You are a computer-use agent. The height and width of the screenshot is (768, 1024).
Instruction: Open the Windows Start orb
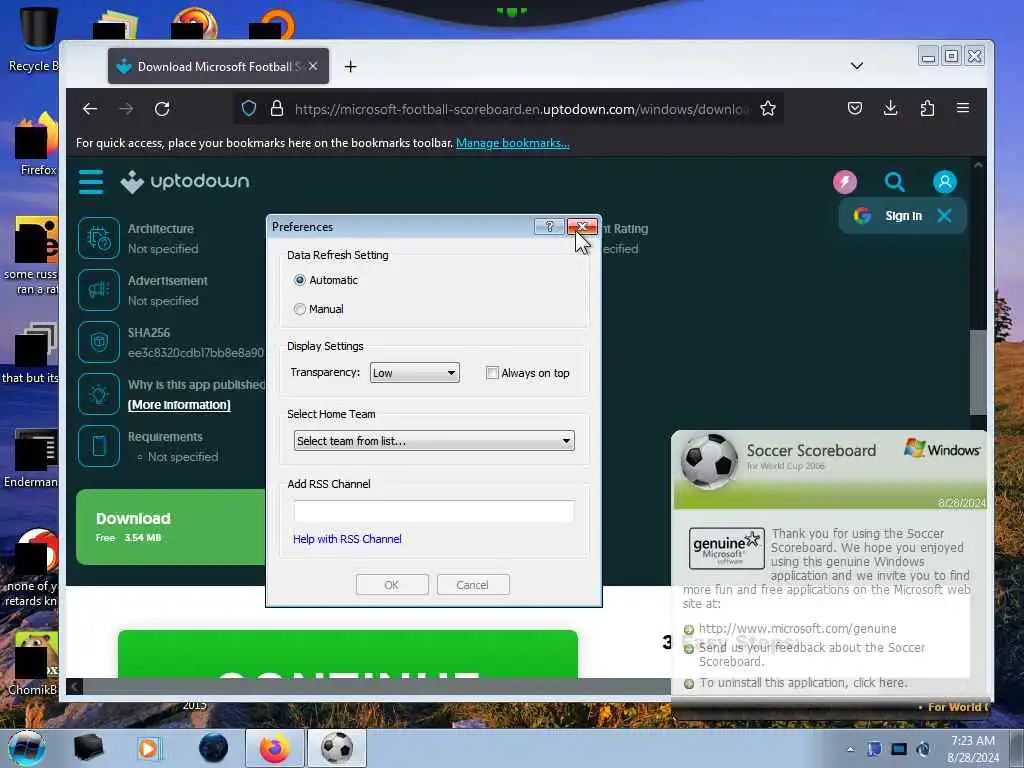[27, 748]
